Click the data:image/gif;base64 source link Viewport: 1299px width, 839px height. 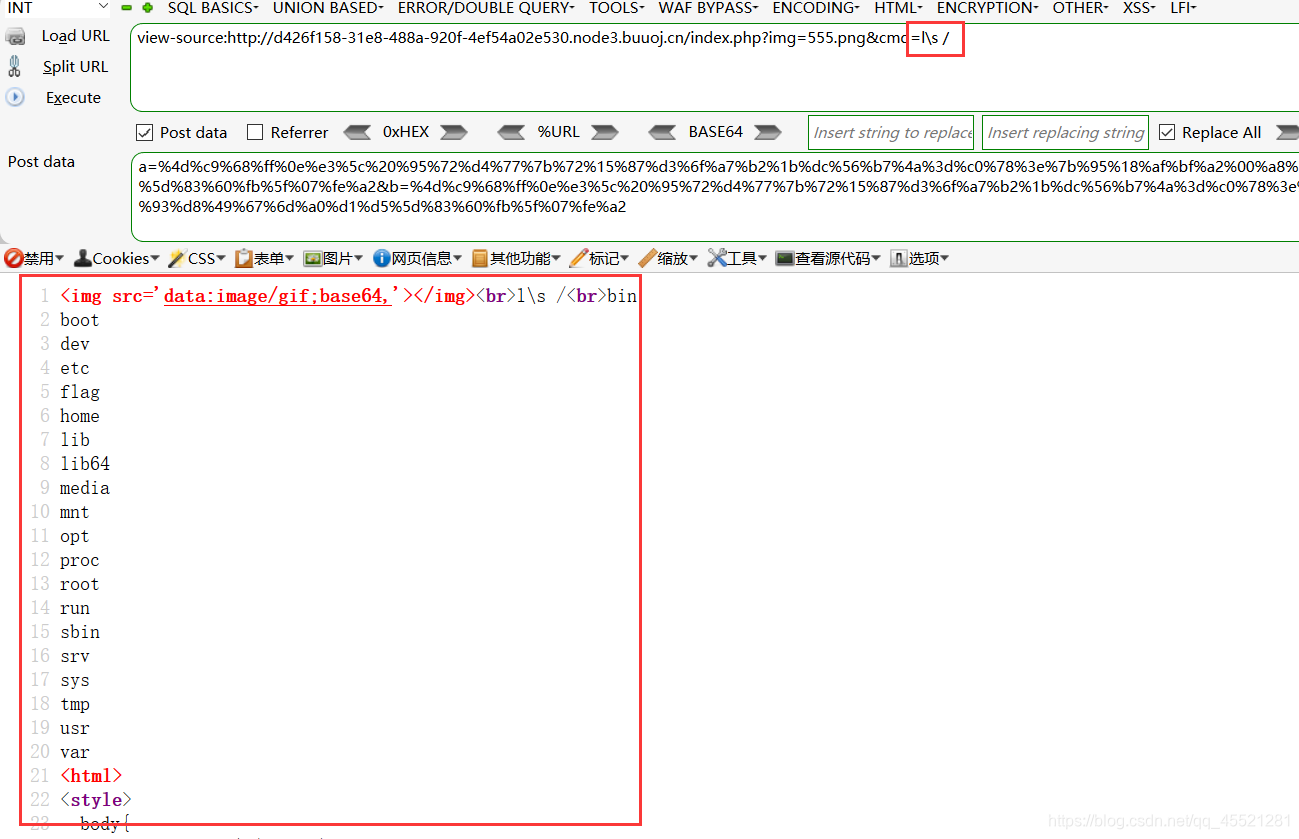277,296
